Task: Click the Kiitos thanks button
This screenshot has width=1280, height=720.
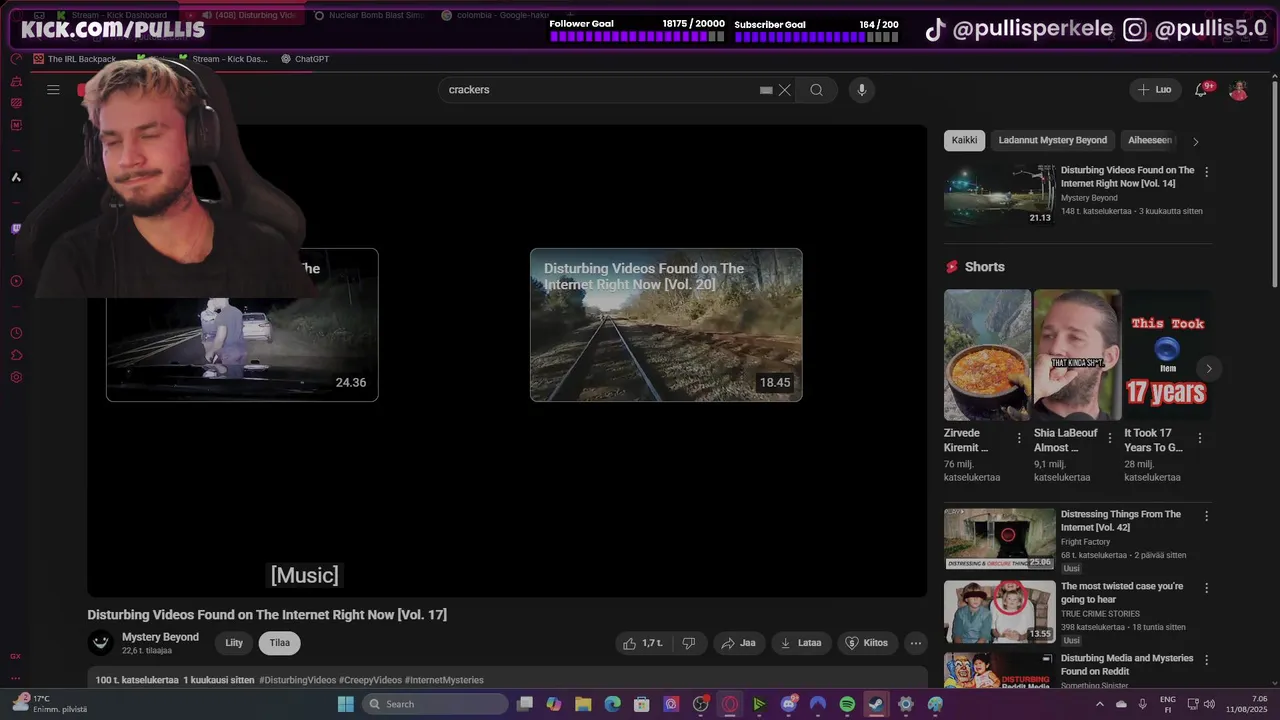Action: [867, 643]
